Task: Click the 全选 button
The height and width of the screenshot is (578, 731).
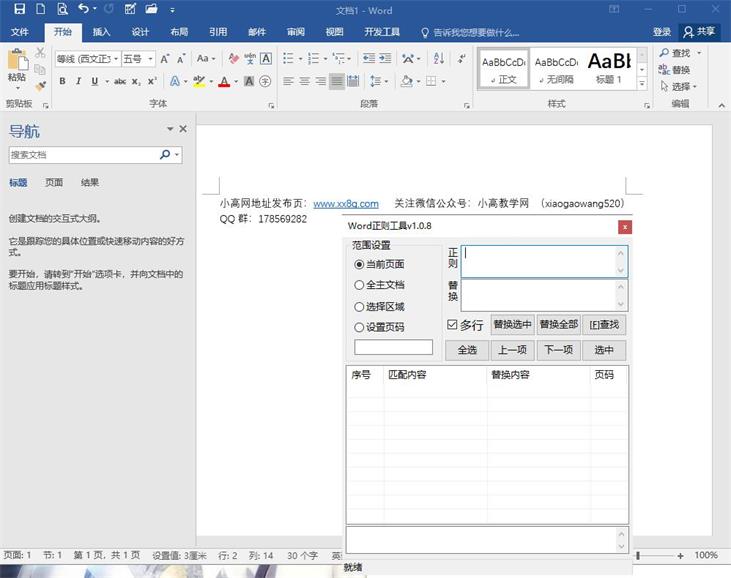Action: click(467, 350)
